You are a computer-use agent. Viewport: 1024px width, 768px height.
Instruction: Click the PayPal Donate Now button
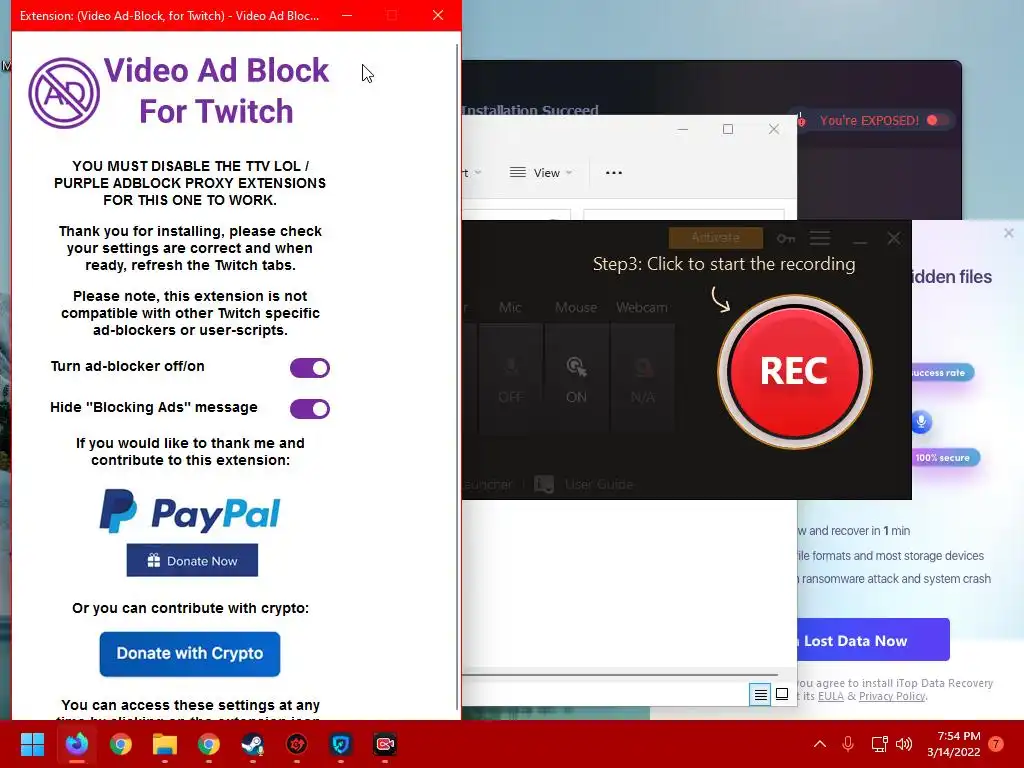[192, 560]
